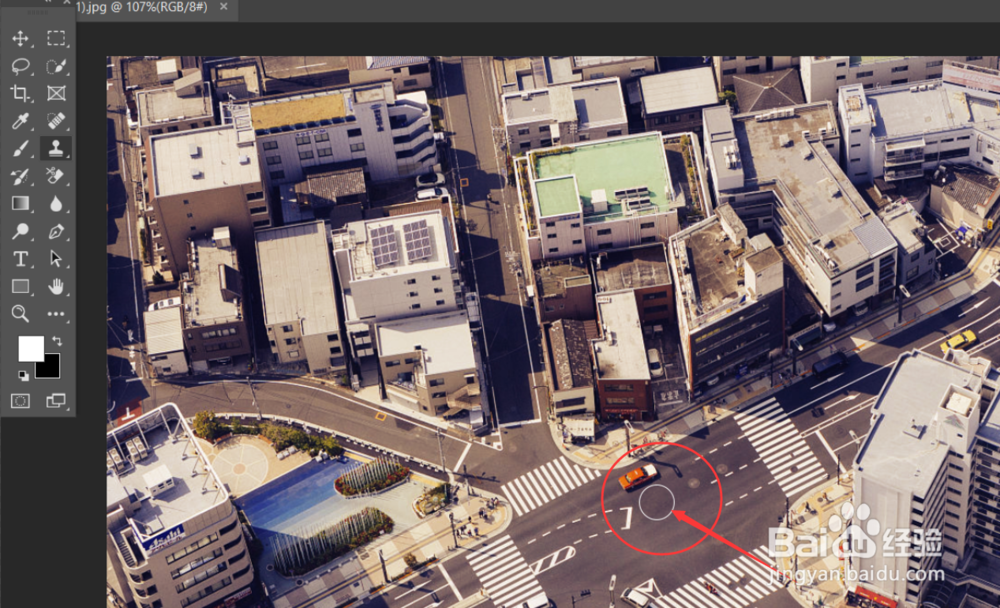Open the black background color picker
This screenshot has height=608, width=1000.
[x=50, y=367]
